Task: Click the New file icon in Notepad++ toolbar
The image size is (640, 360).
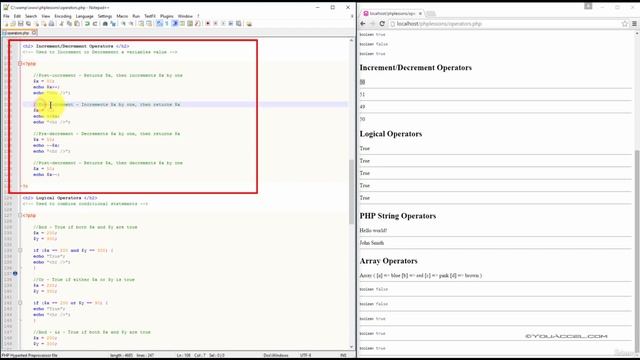Action: 6,24
